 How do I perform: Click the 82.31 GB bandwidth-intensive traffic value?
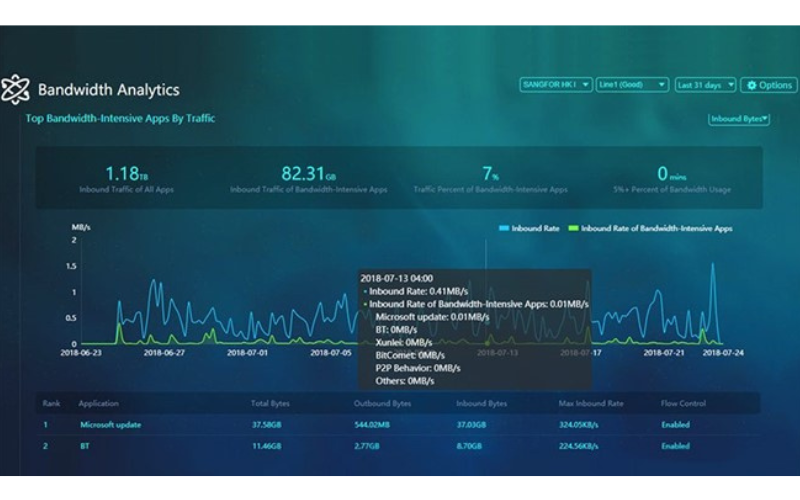click(x=309, y=174)
